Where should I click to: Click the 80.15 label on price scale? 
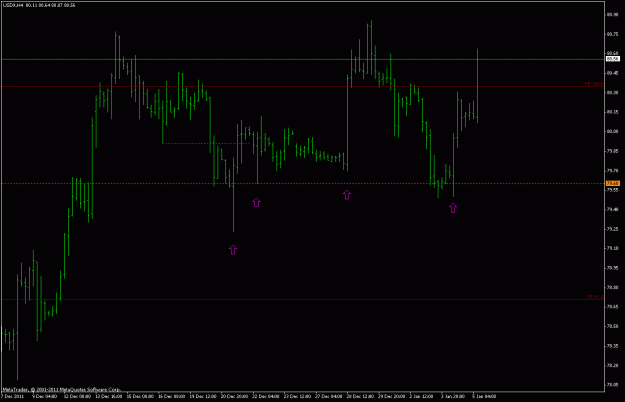click(x=612, y=112)
